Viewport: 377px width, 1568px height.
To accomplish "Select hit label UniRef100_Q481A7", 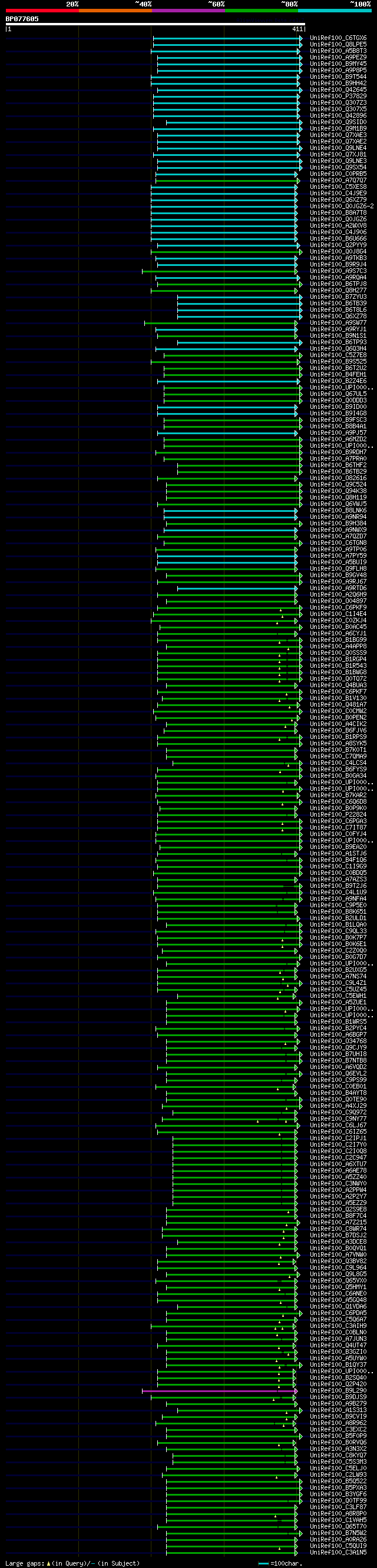I will (x=338, y=704).
